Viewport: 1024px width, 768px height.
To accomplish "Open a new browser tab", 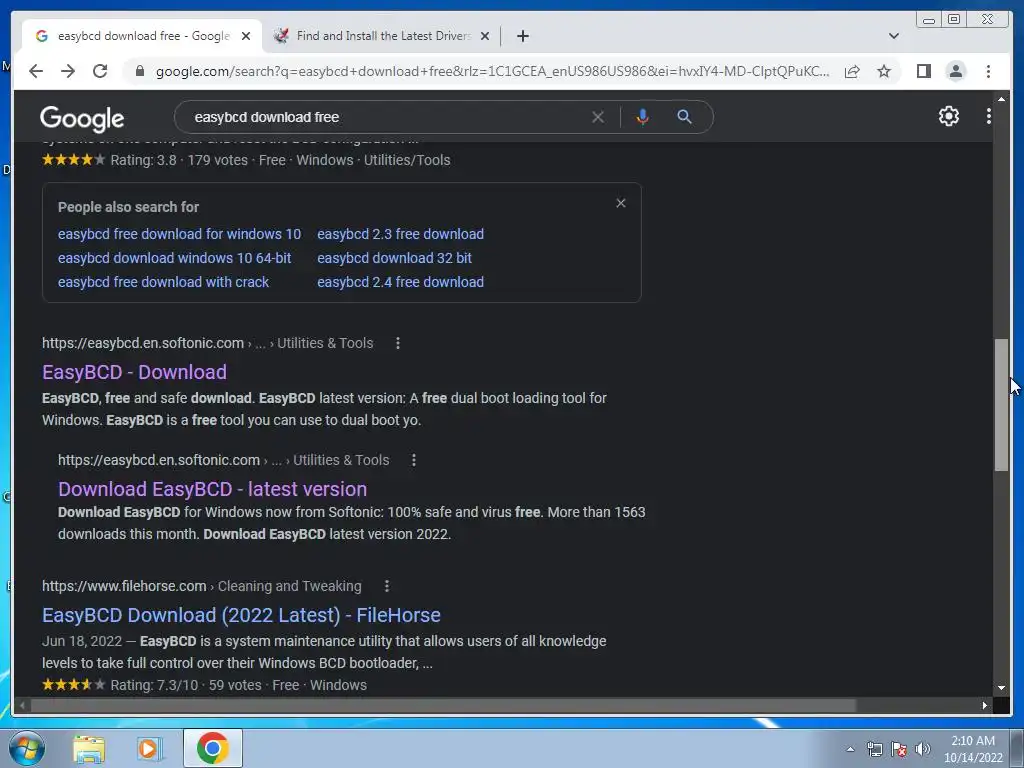I will click(522, 36).
